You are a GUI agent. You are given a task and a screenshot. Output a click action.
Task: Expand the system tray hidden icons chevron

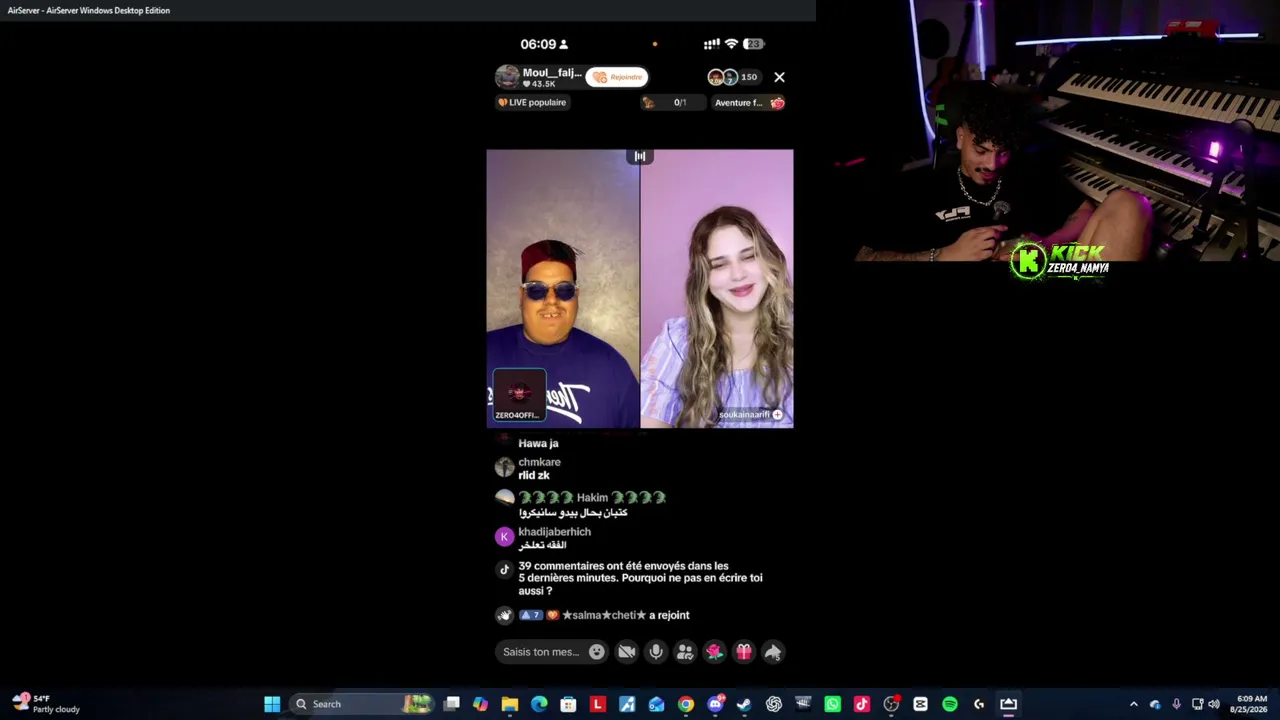1133,704
